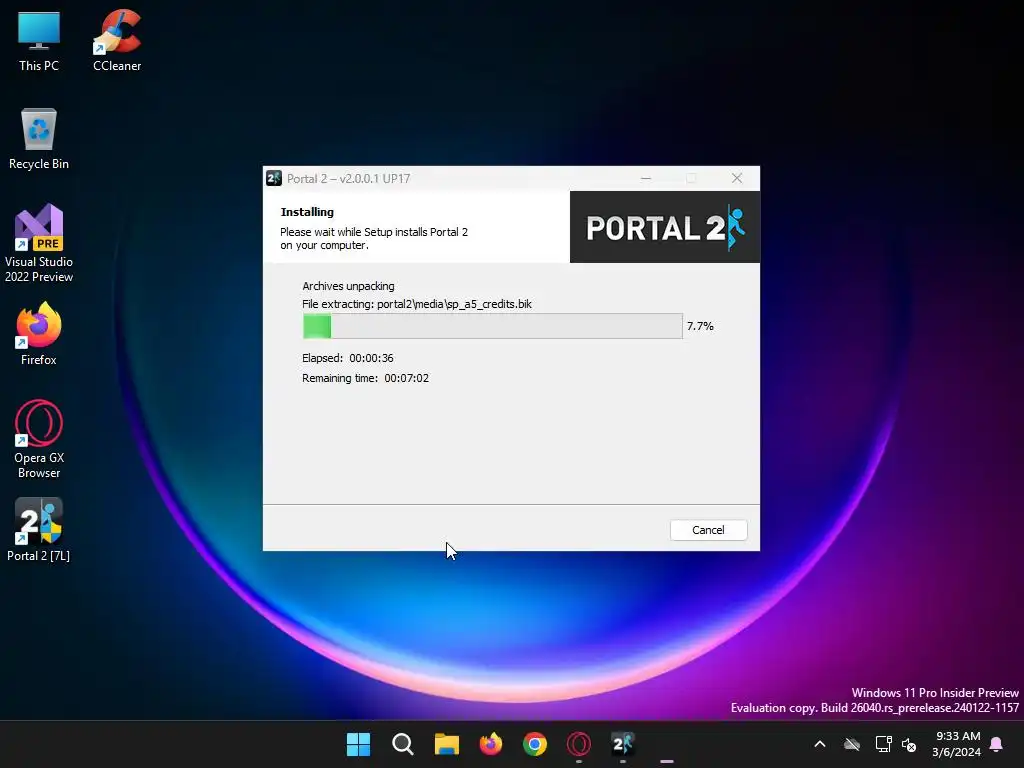Open notifications bell icon

[x=996, y=744]
